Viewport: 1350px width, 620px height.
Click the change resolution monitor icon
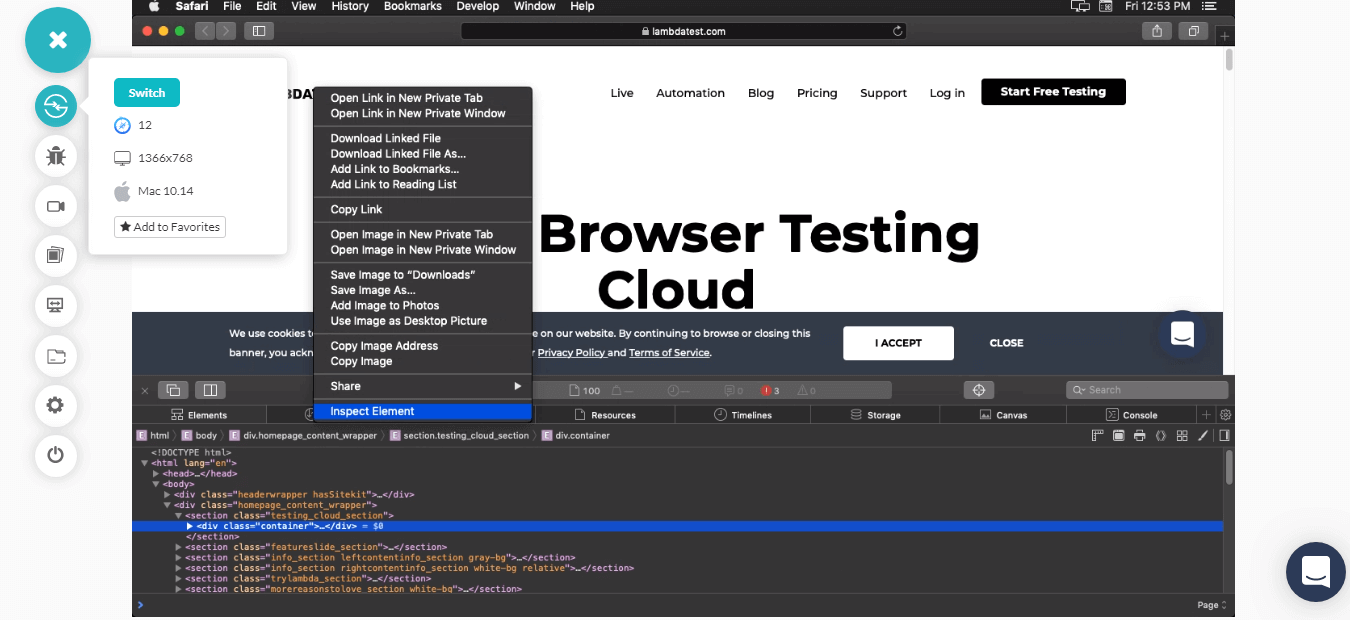(56, 305)
